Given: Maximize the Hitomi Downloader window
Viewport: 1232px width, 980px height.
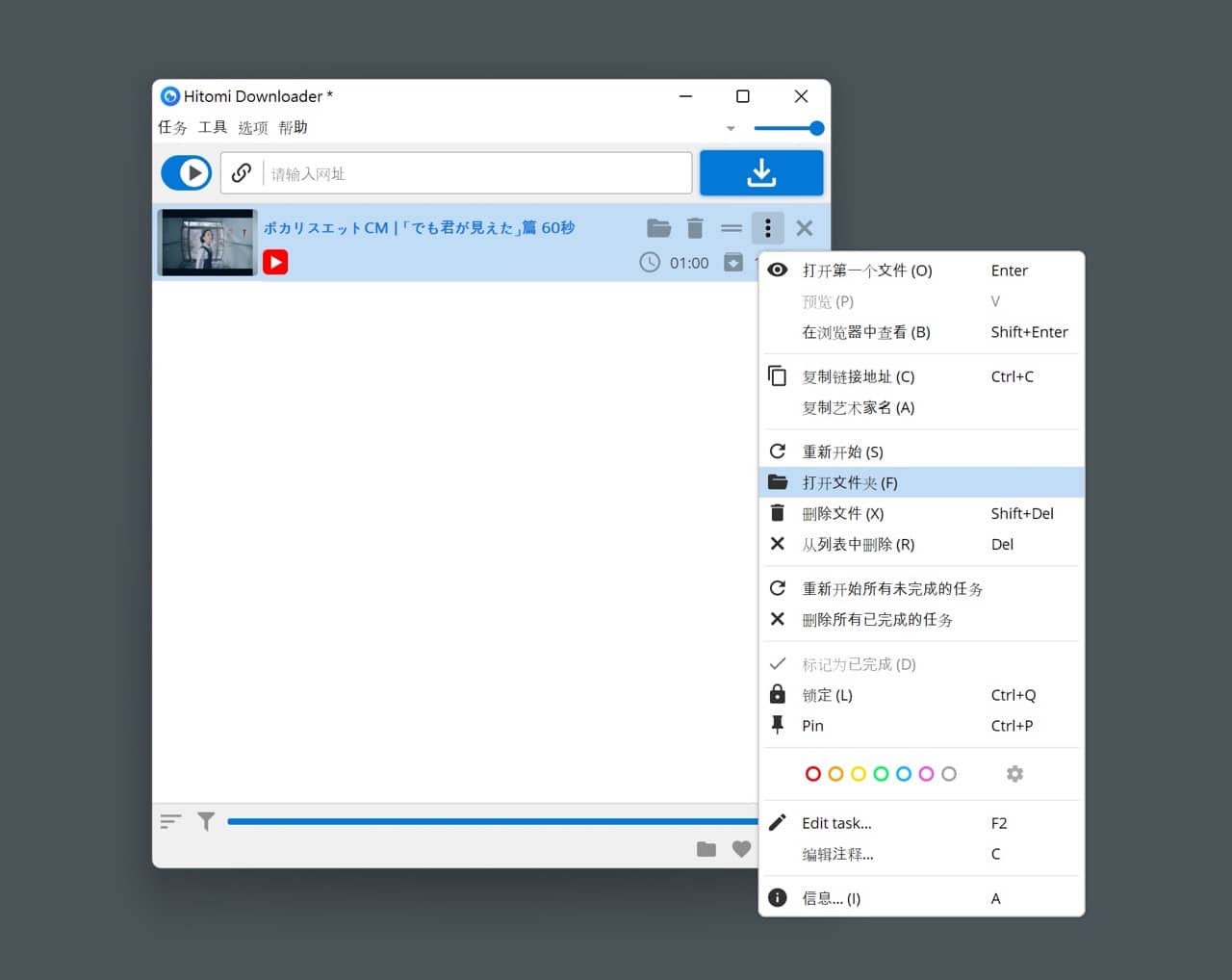Looking at the screenshot, I should pyautogui.click(x=743, y=96).
